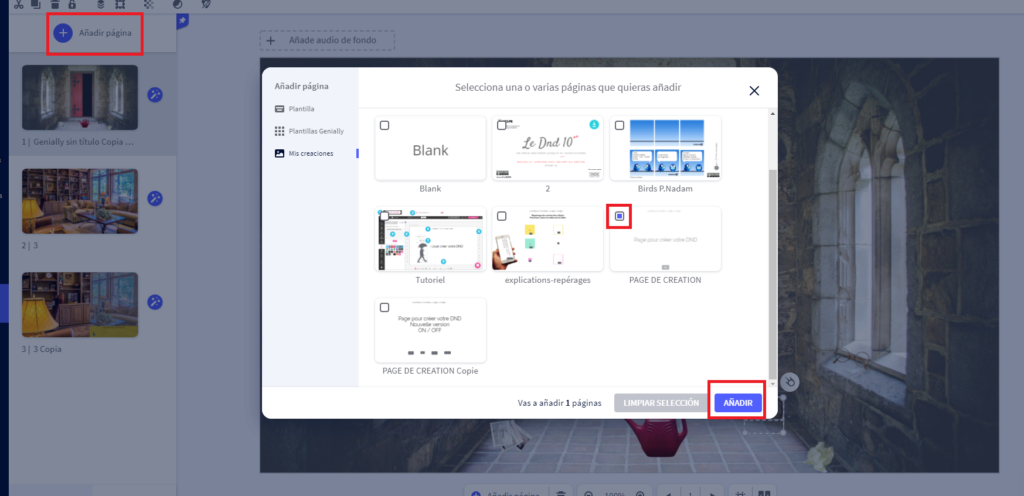Select the PAGE DE CREATION Copie checkbox
Viewport: 1024px width, 496px height.
(385, 307)
